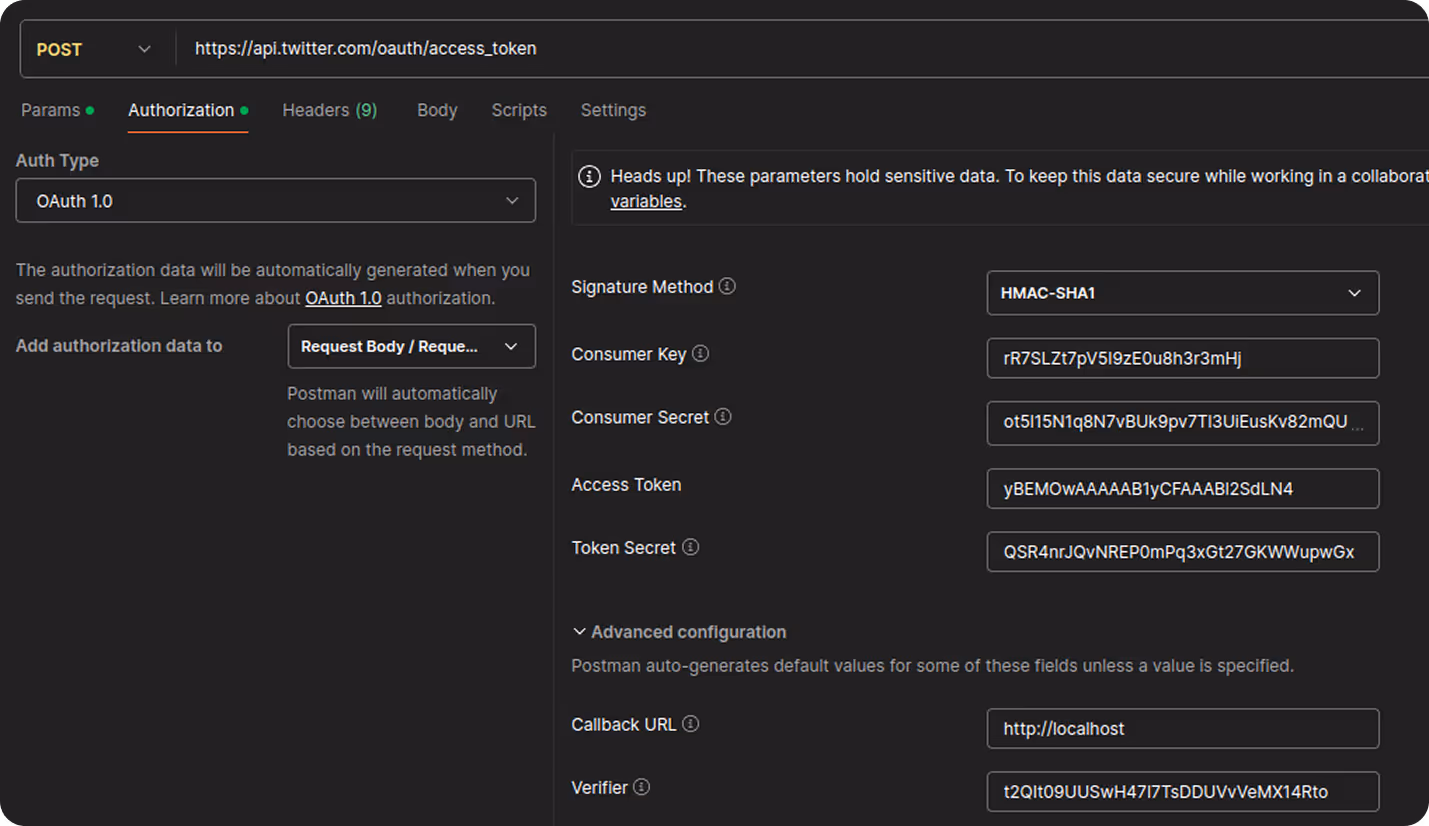Open the Add authorization data to dropdown
Image resolution: width=1429 pixels, height=826 pixels.
(411, 346)
